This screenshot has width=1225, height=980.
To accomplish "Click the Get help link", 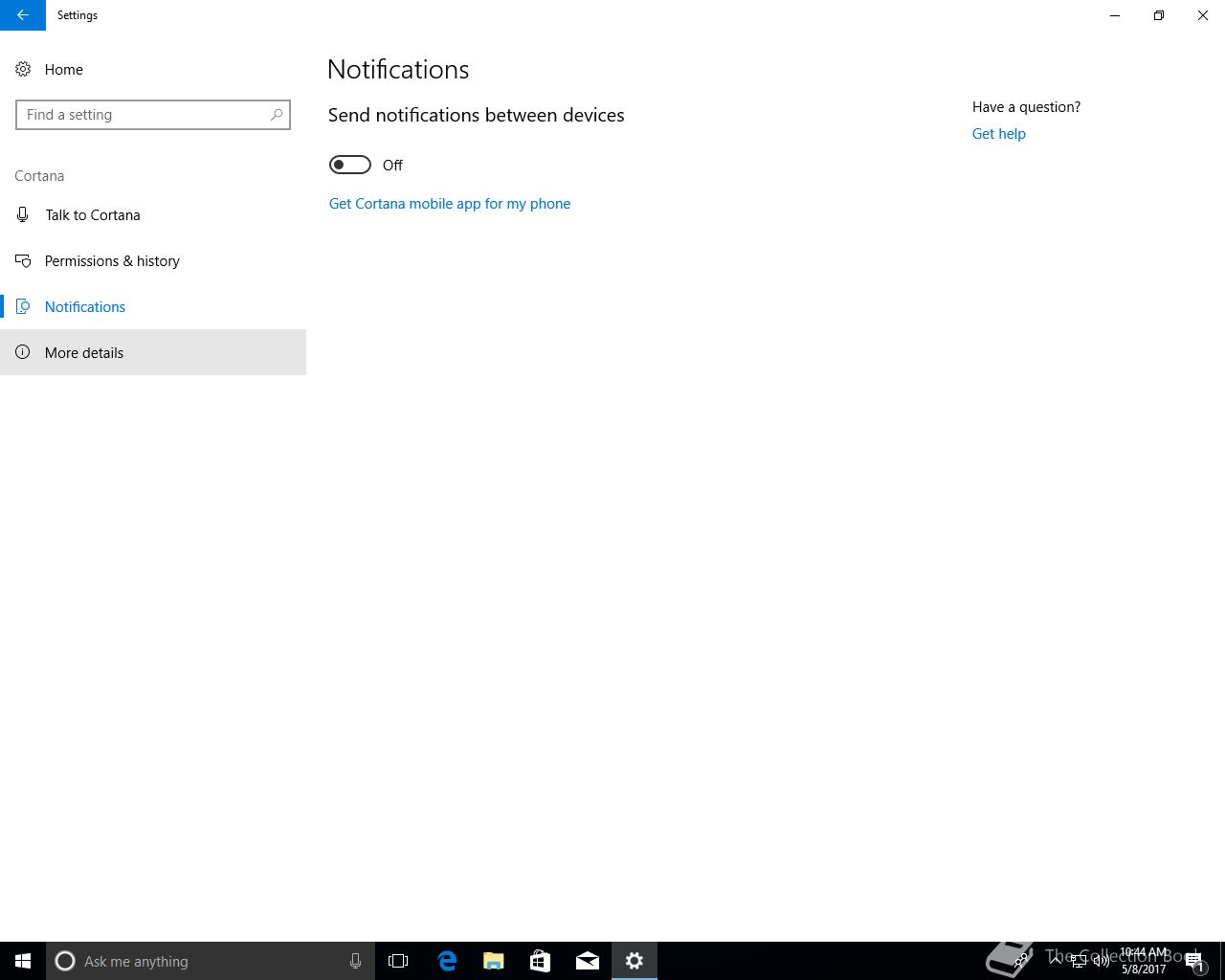I will pos(998,133).
